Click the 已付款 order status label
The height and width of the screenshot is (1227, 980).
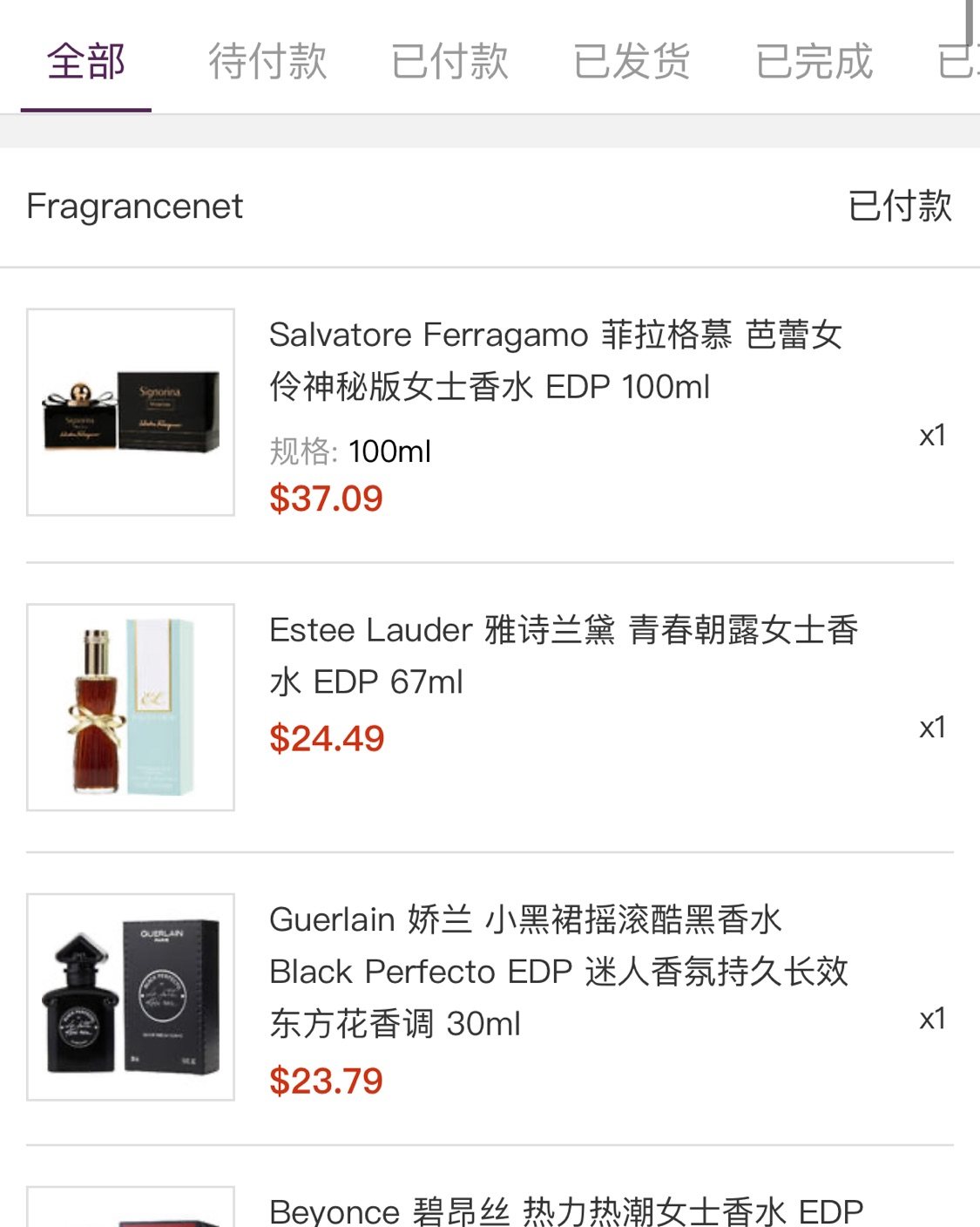pyautogui.click(x=900, y=207)
